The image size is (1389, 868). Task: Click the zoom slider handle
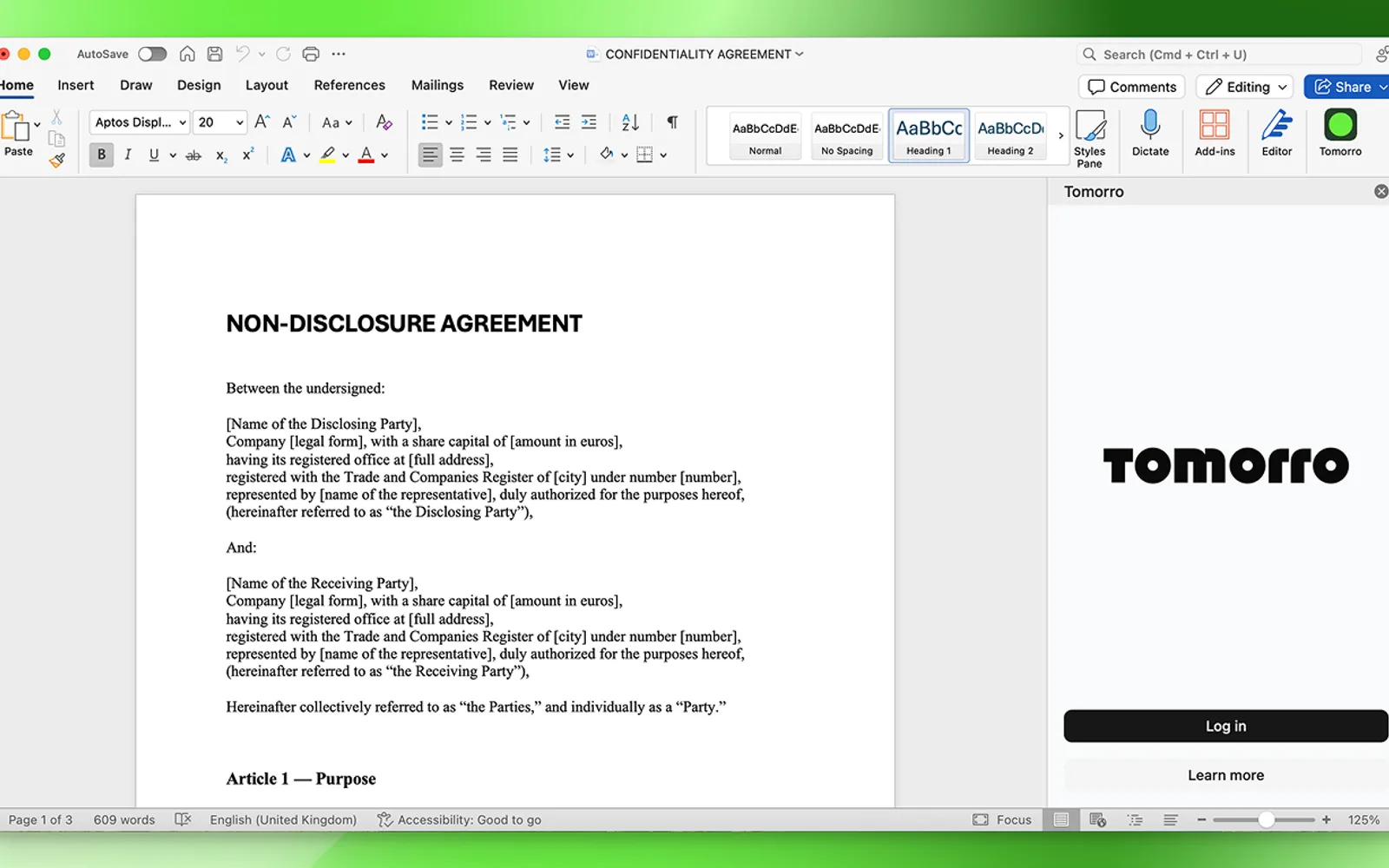click(1267, 819)
